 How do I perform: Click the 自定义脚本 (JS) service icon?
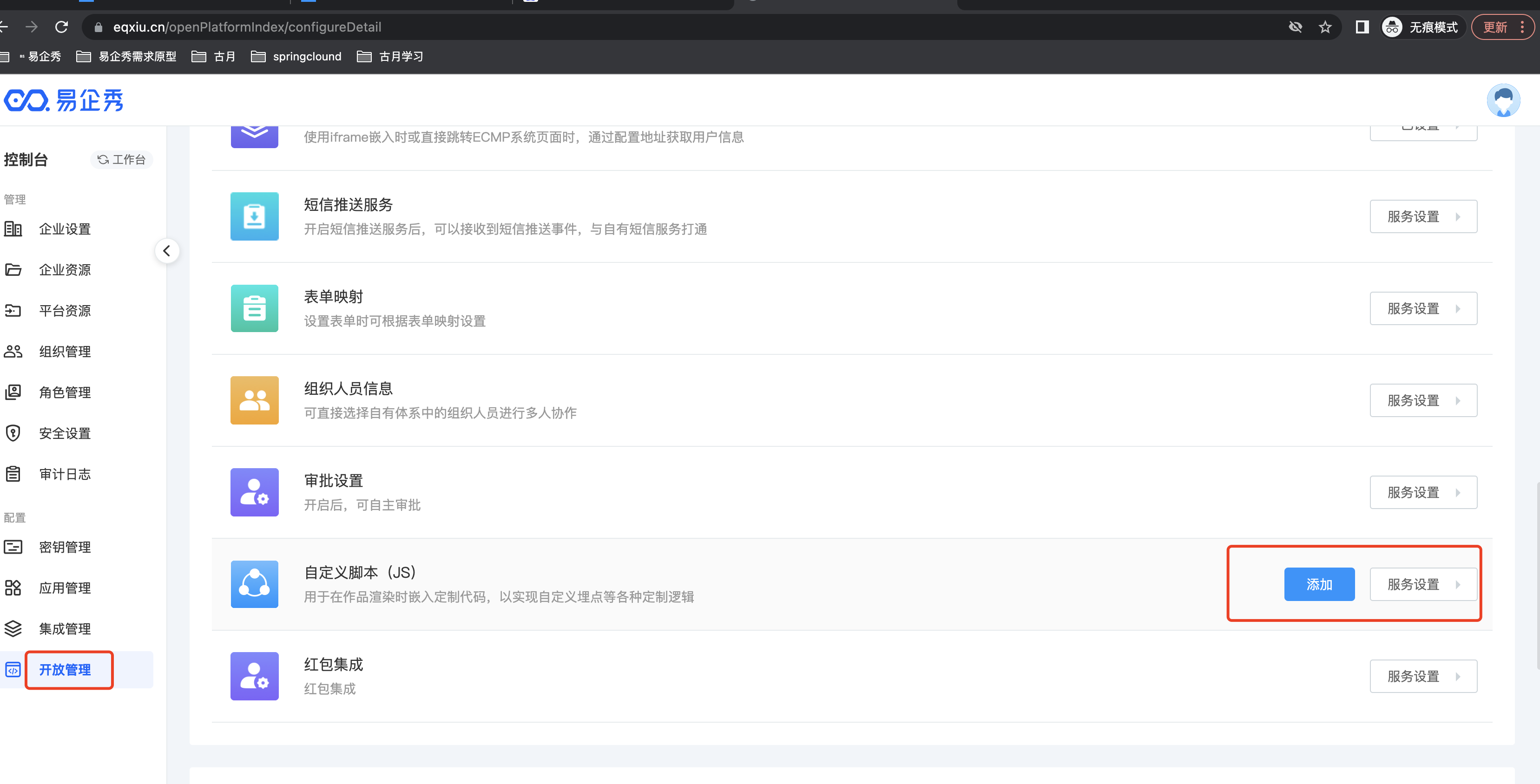(x=254, y=584)
